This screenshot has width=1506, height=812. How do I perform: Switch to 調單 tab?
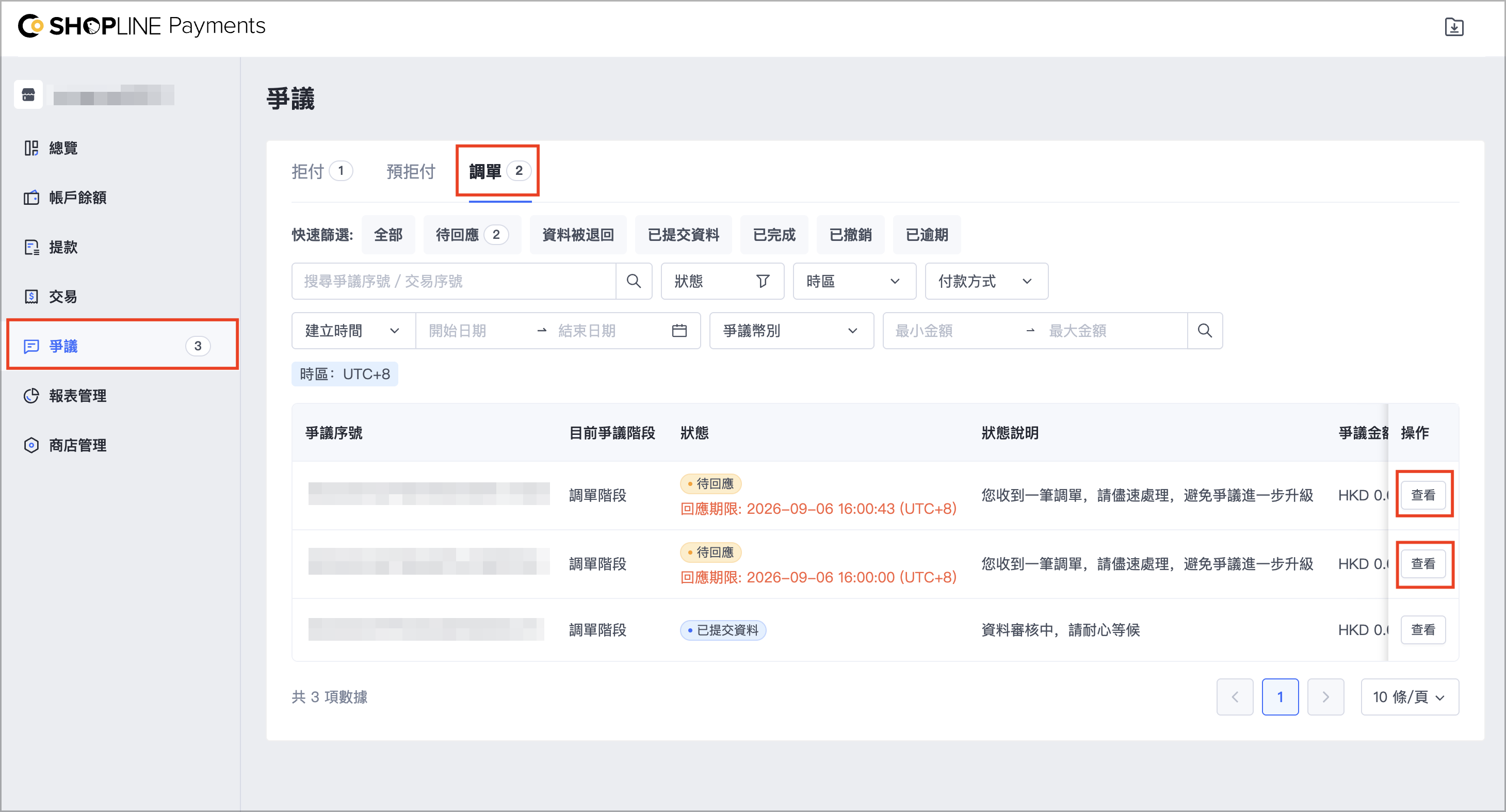(500, 171)
